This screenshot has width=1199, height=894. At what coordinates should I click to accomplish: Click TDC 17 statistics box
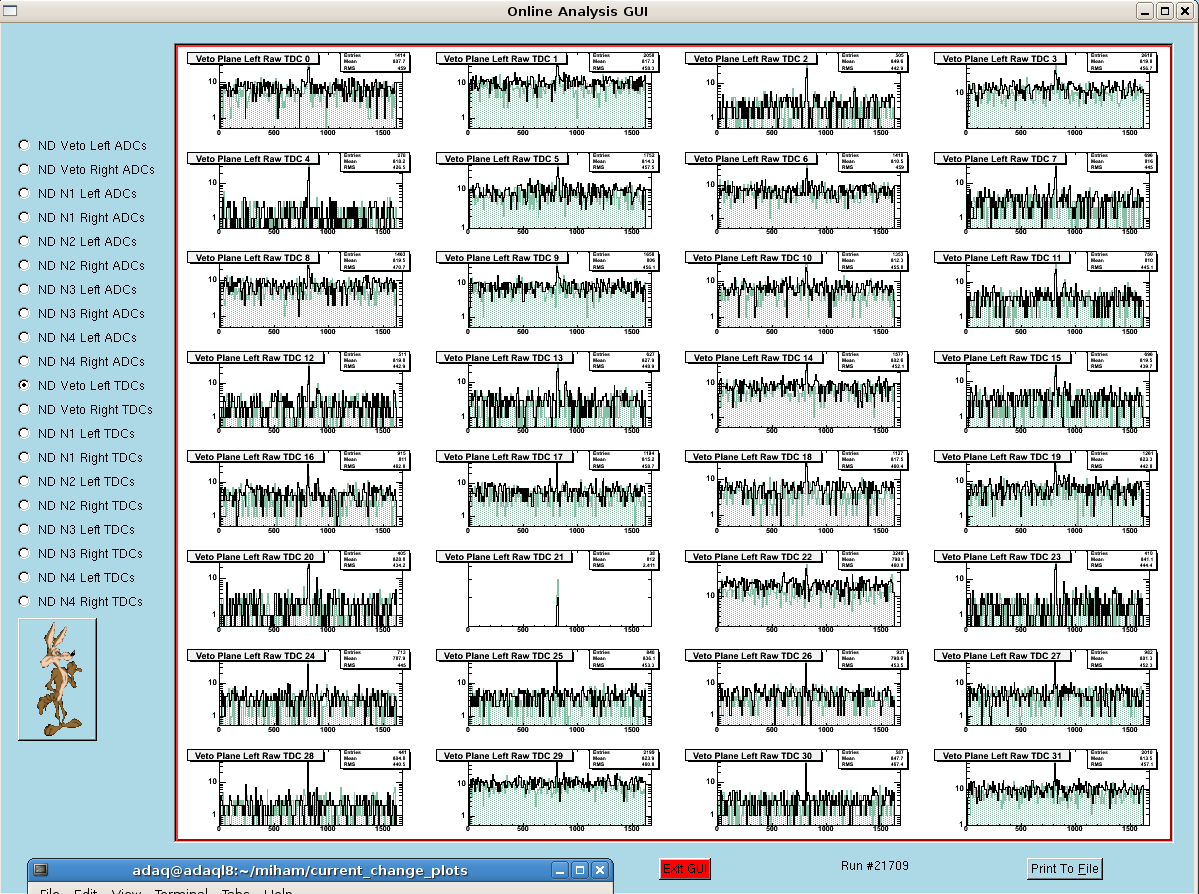click(624, 460)
